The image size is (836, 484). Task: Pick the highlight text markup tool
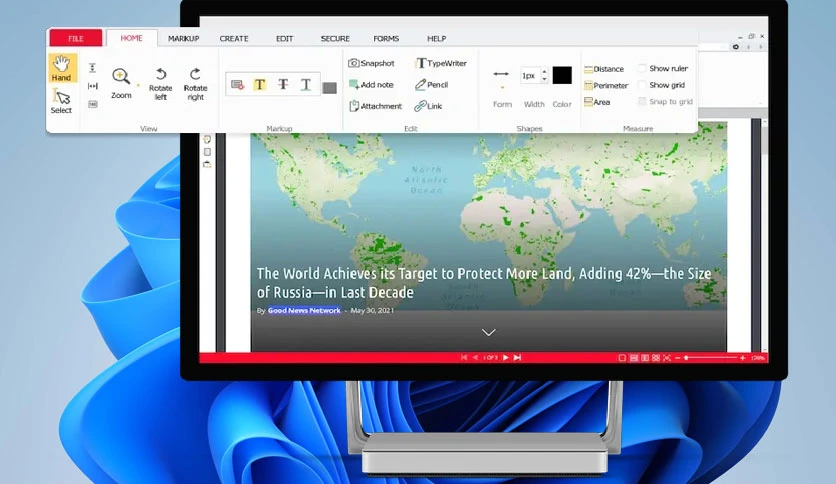point(260,84)
